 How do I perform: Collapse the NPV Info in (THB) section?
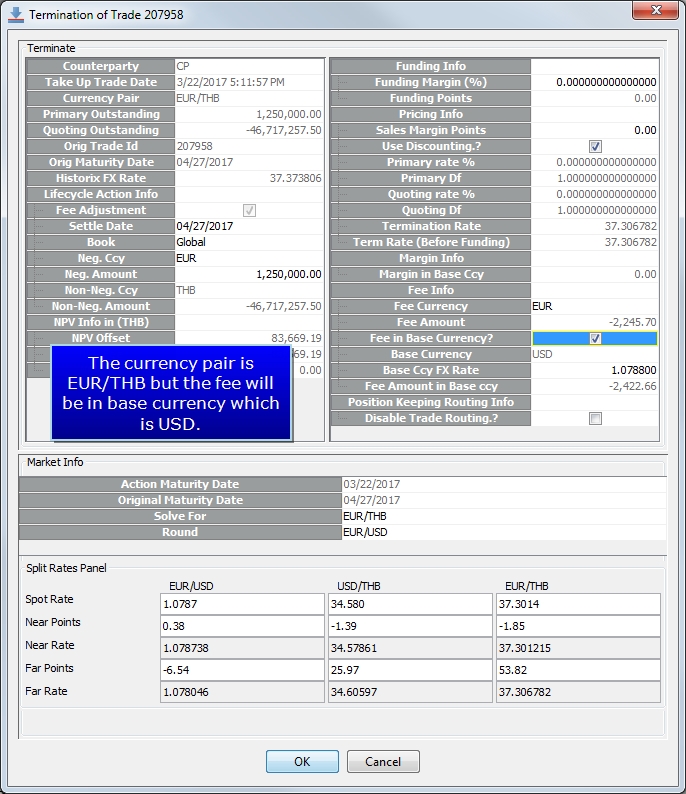click(x=101, y=322)
